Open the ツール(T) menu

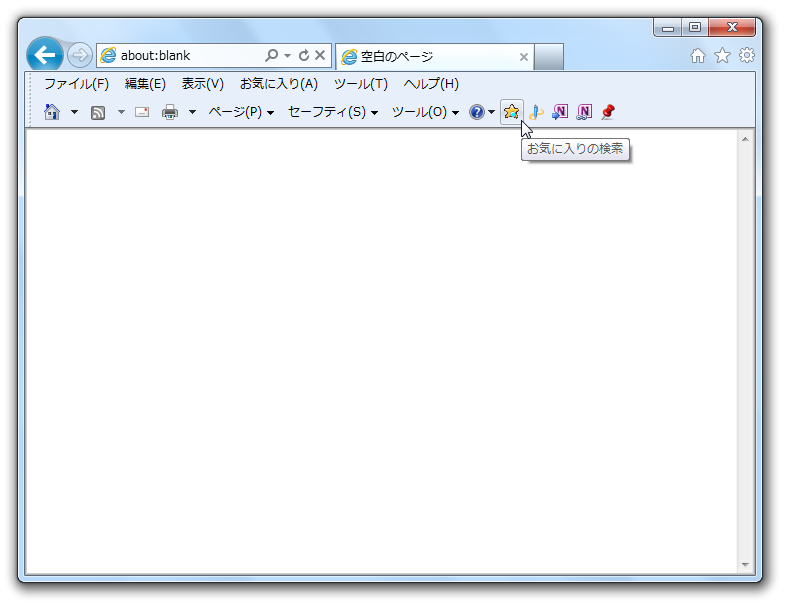[361, 84]
